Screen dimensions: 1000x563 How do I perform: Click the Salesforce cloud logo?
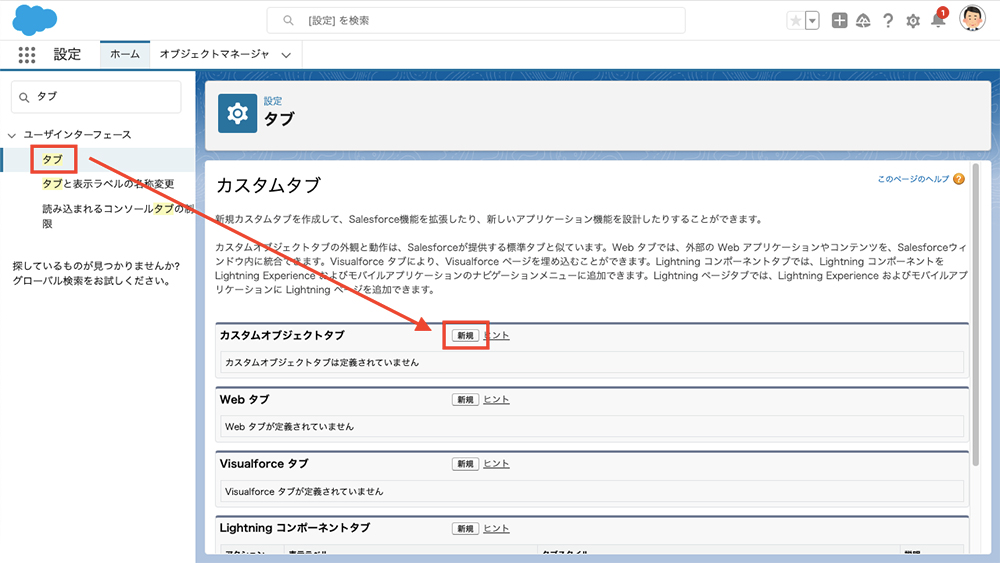[34, 20]
